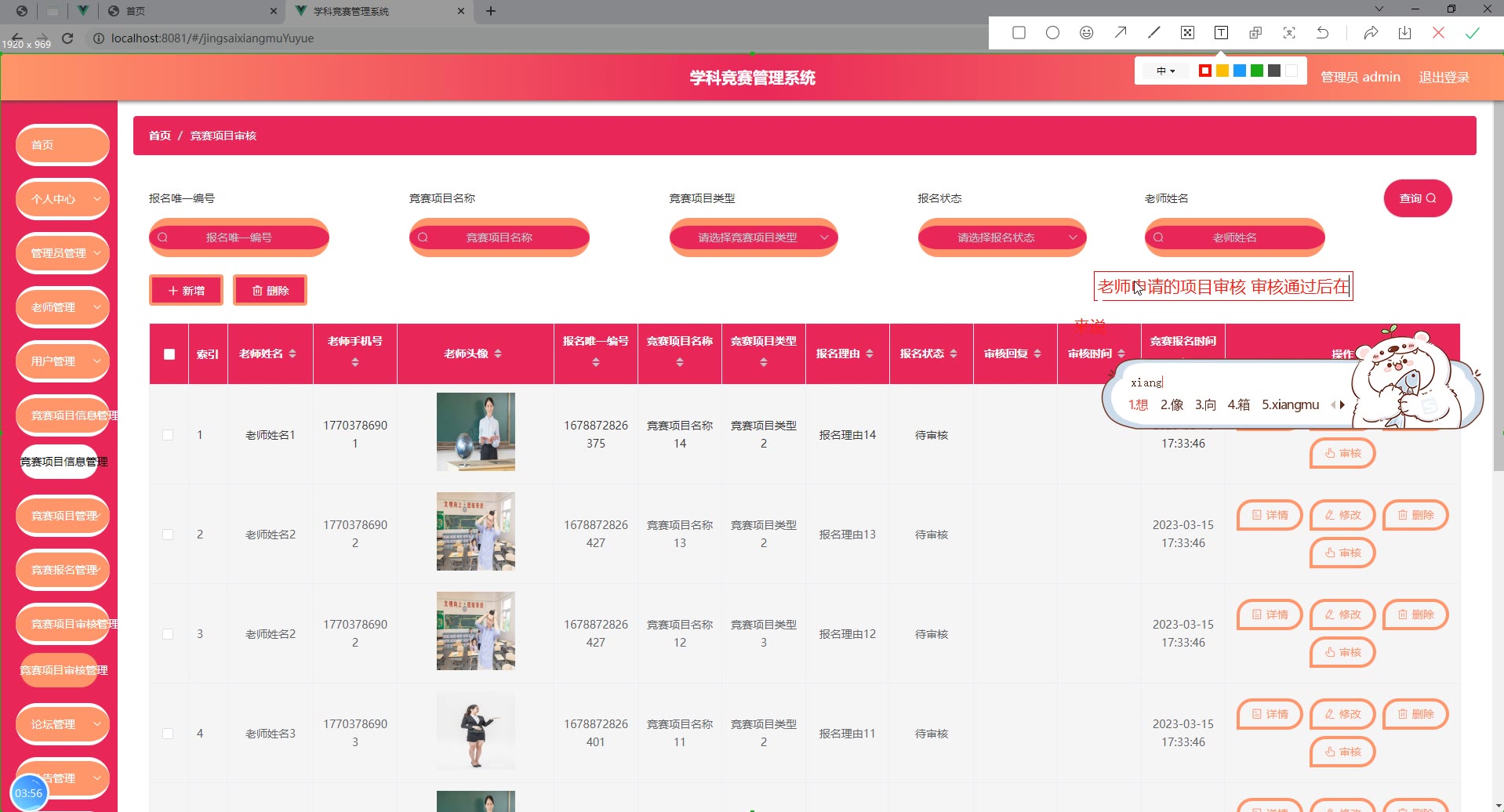Click the 删除 batch delete button
The height and width of the screenshot is (812, 1504).
270,291
